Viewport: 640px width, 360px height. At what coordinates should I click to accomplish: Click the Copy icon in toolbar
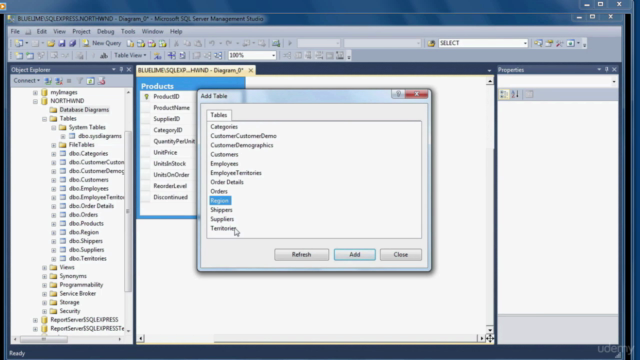187,43
